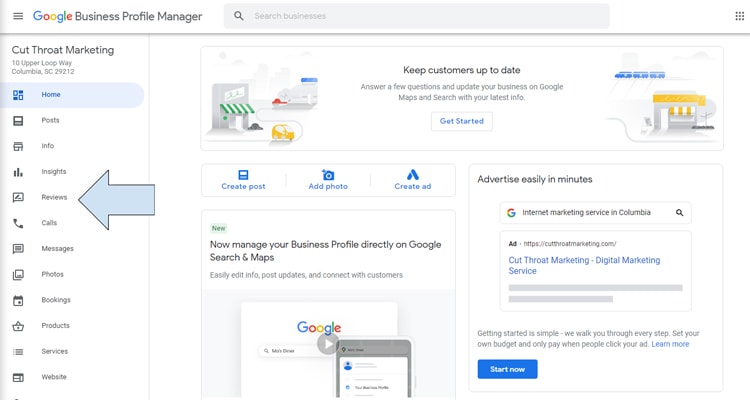
Task: Click the Google Business Profile Manager logo
Action: click(x=117, y=16)
